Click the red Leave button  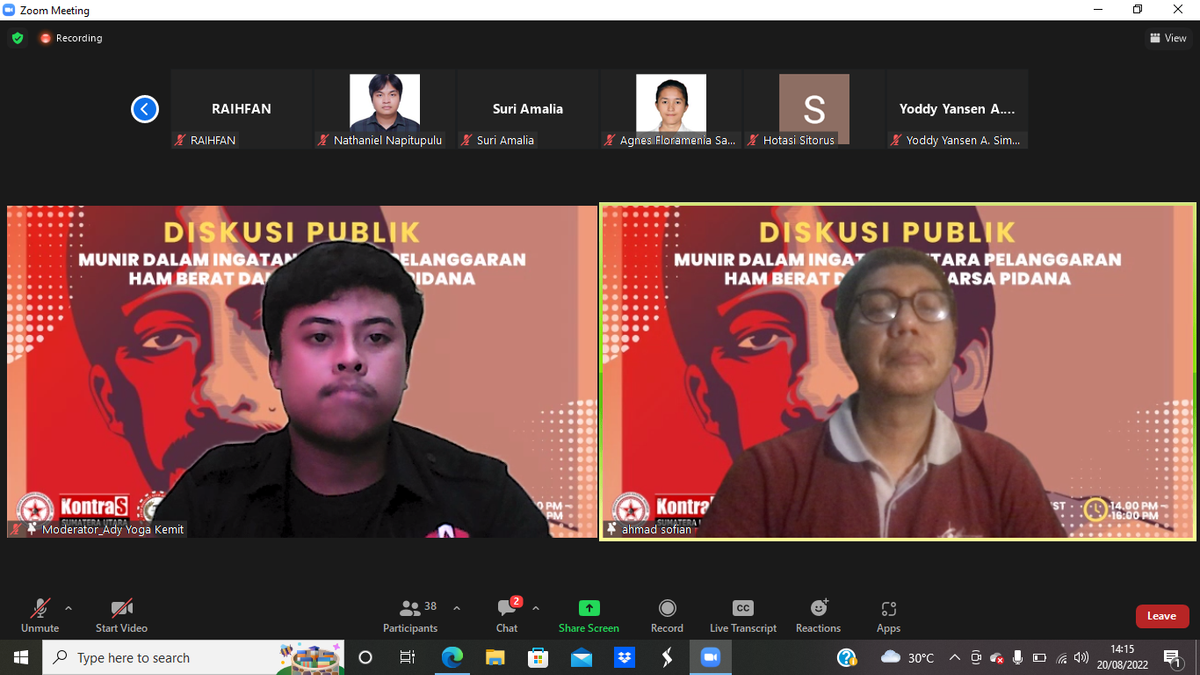pos(1161,616)
